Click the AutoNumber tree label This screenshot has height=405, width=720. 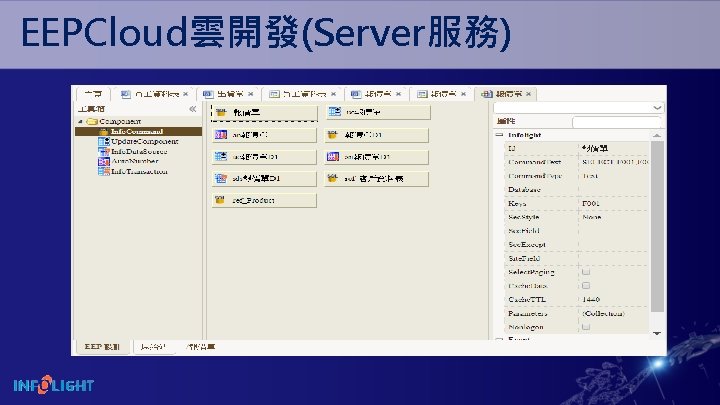pyautogui.click(x=135, y=161)
